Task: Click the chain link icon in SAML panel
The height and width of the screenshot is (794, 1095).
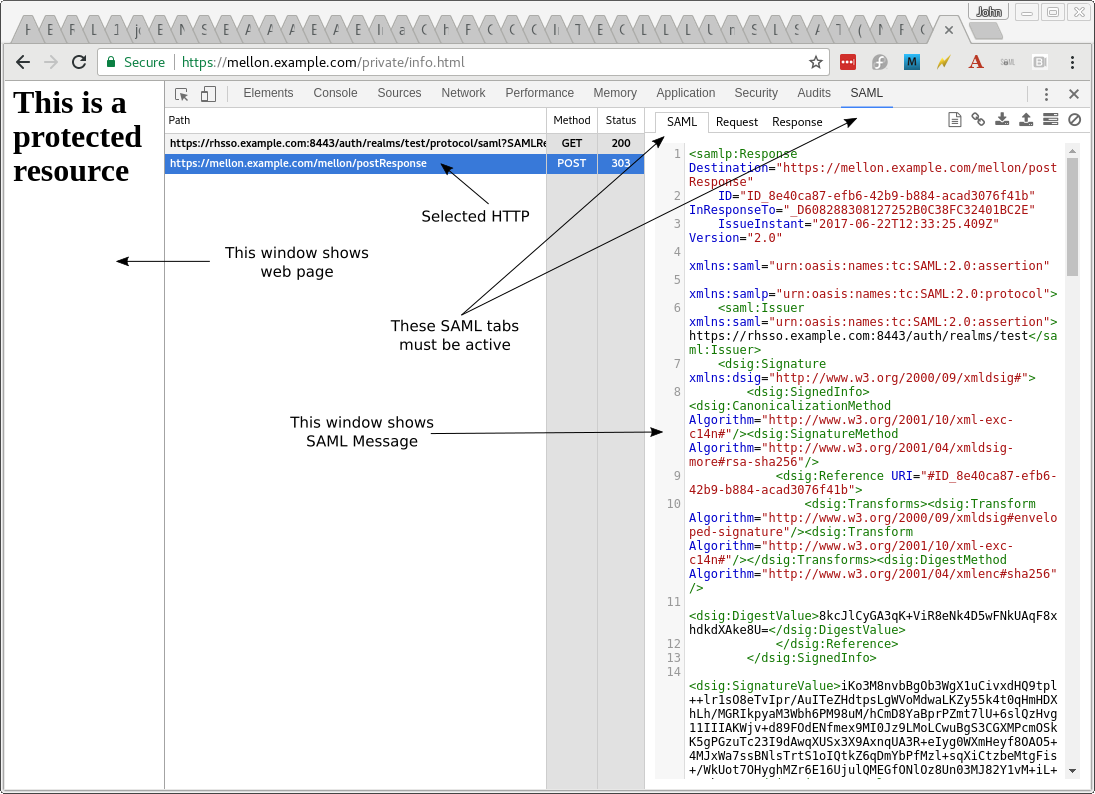Action: point(978,120)
